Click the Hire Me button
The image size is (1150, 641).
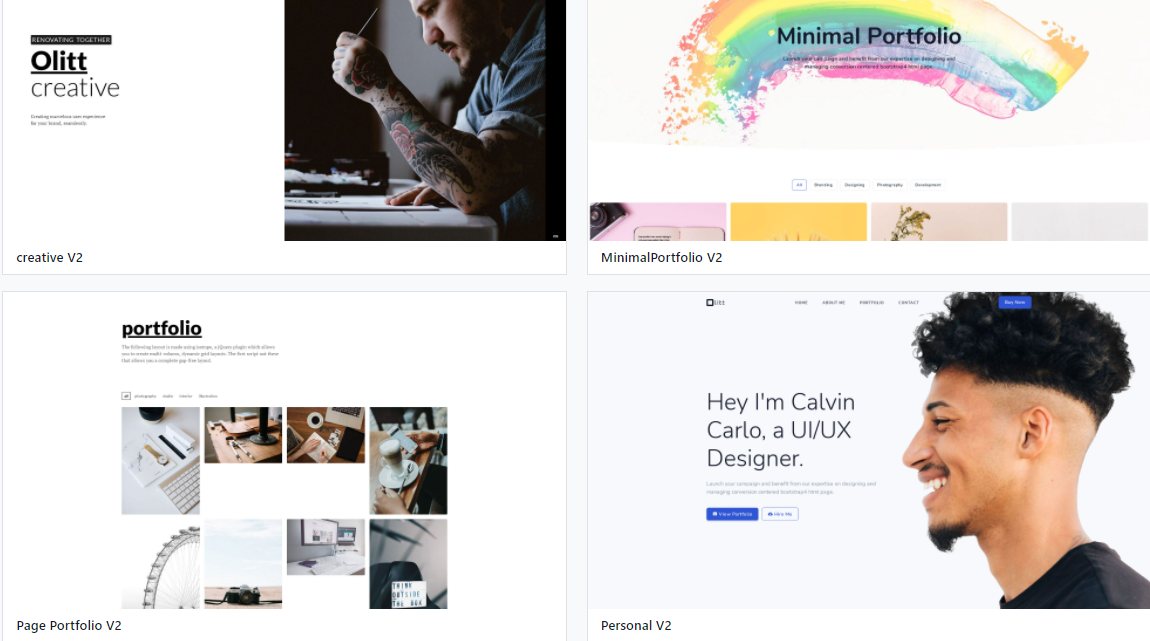[780, 514]
